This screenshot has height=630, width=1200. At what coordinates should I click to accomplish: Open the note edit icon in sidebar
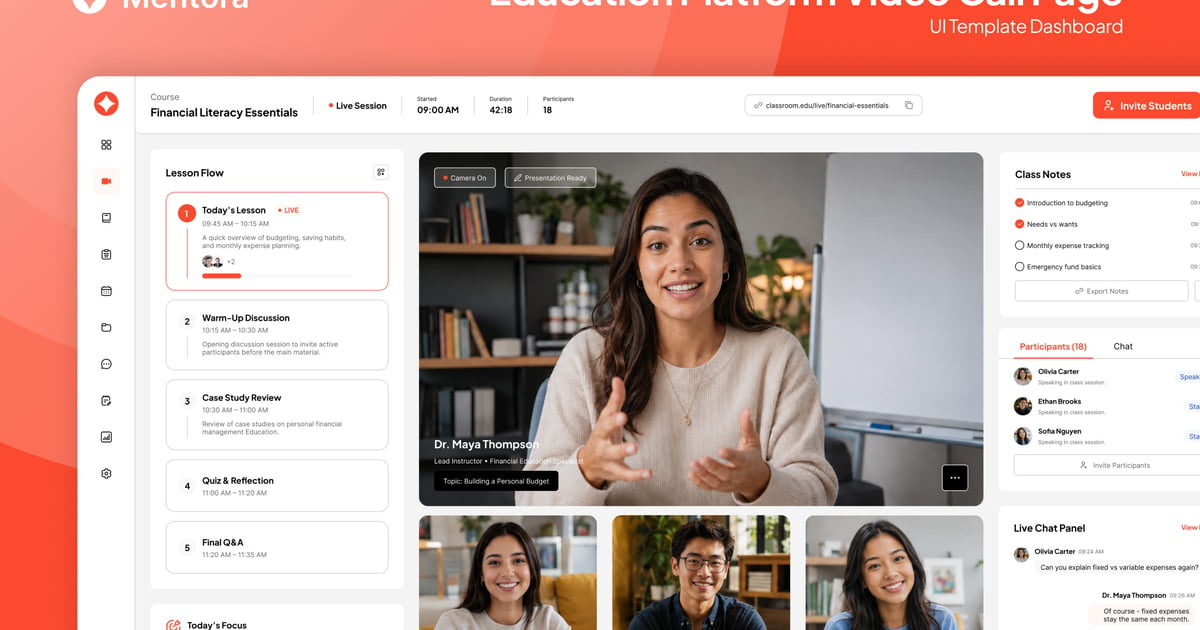106,400
